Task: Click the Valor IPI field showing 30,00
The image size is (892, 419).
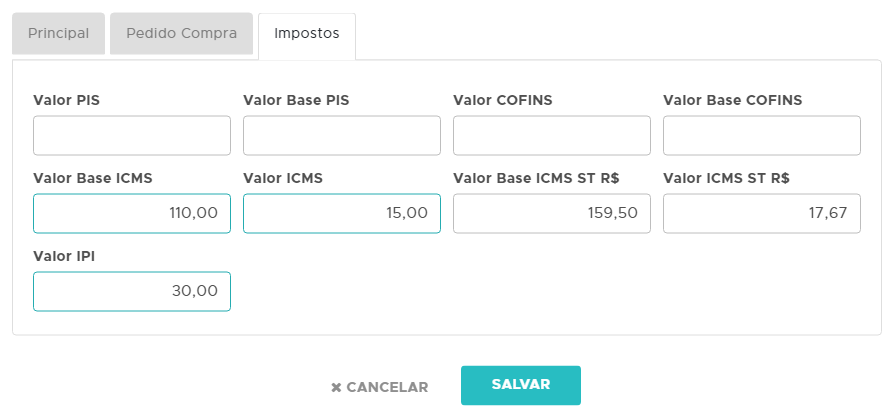Action: coord(132,291)
